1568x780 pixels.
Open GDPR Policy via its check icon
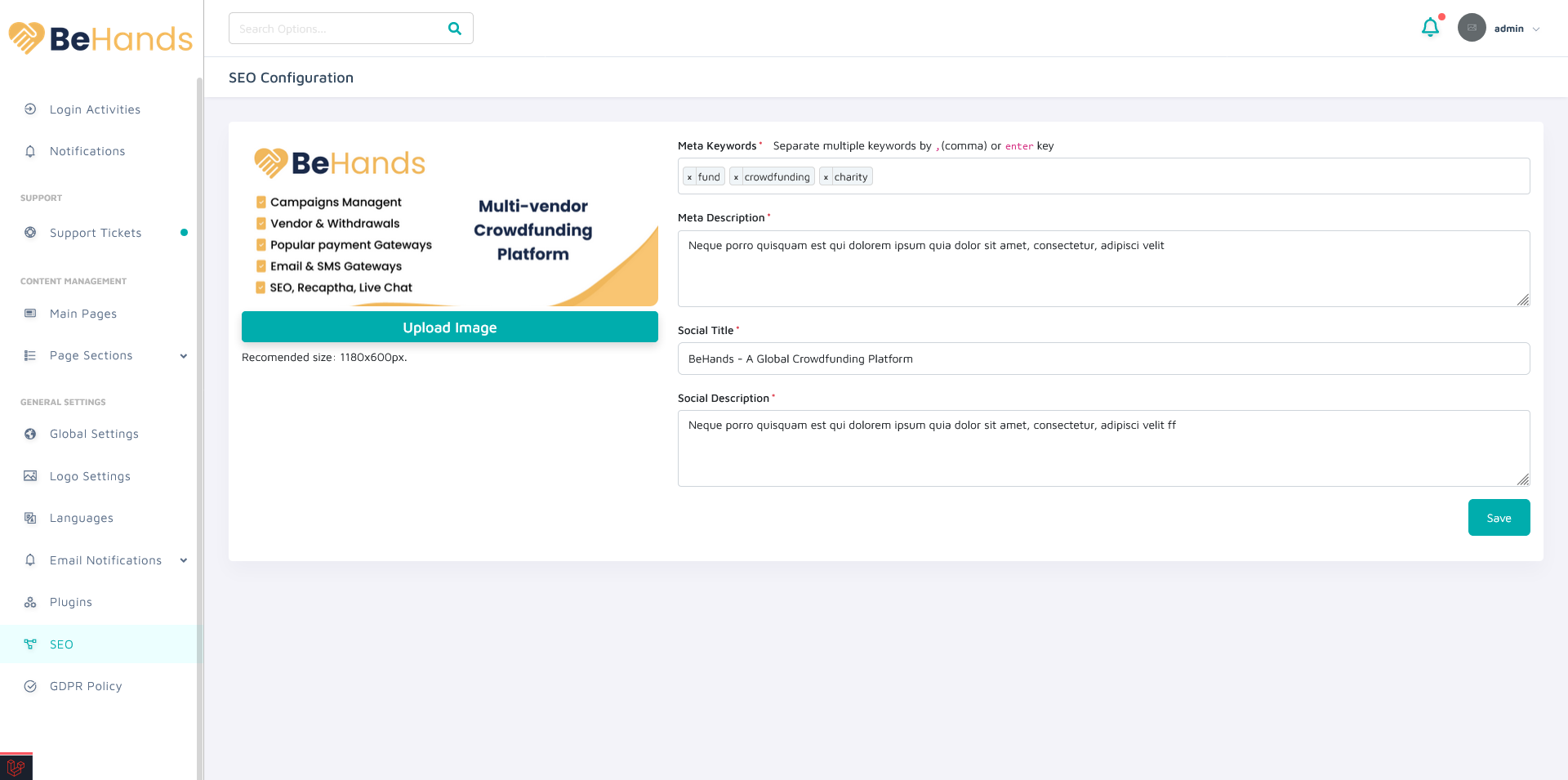[30, 686]
